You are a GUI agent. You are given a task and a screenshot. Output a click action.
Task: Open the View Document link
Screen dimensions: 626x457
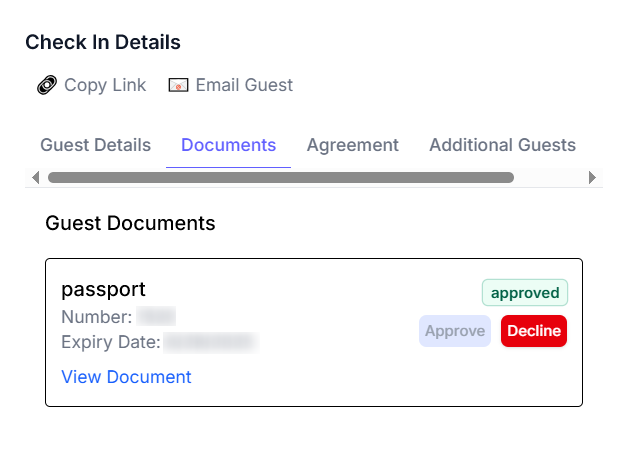[126, 377]
